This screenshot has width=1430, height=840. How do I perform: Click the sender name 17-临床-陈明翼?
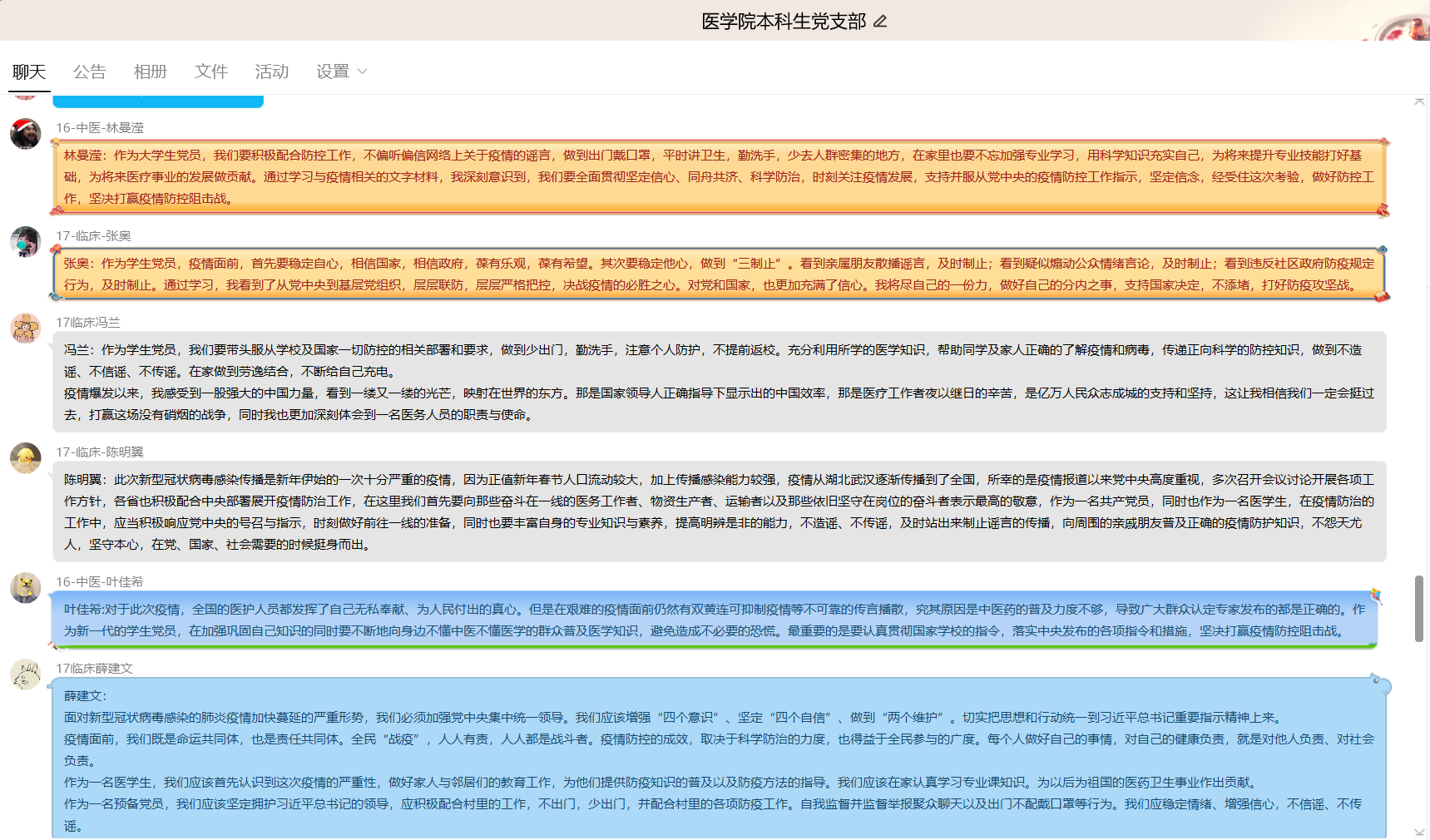point(100,452)
